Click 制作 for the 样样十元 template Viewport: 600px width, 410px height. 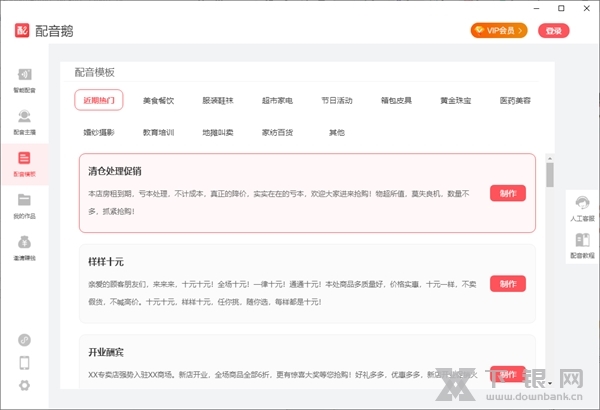508,284
